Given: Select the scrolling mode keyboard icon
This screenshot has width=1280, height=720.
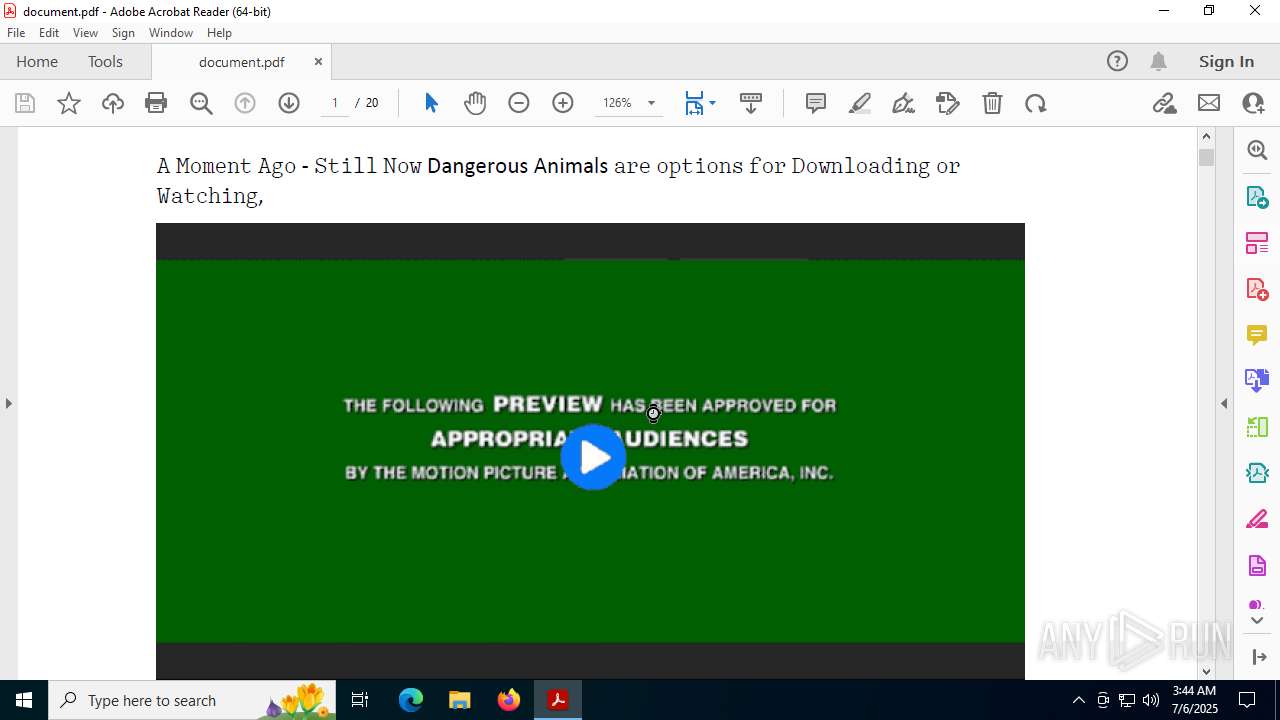Looking at the screenshot, I should click(x=751, y=103).
